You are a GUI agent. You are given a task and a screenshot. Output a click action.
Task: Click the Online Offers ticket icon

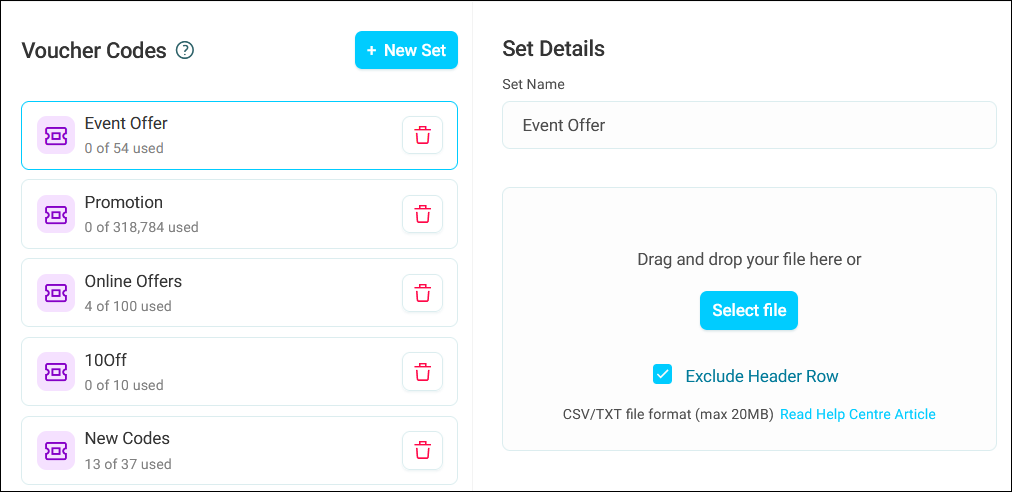click(56, 293)
